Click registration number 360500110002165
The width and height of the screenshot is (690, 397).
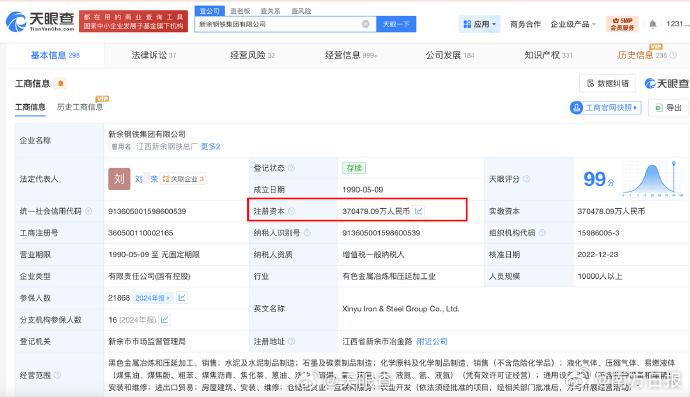point(141,232)
